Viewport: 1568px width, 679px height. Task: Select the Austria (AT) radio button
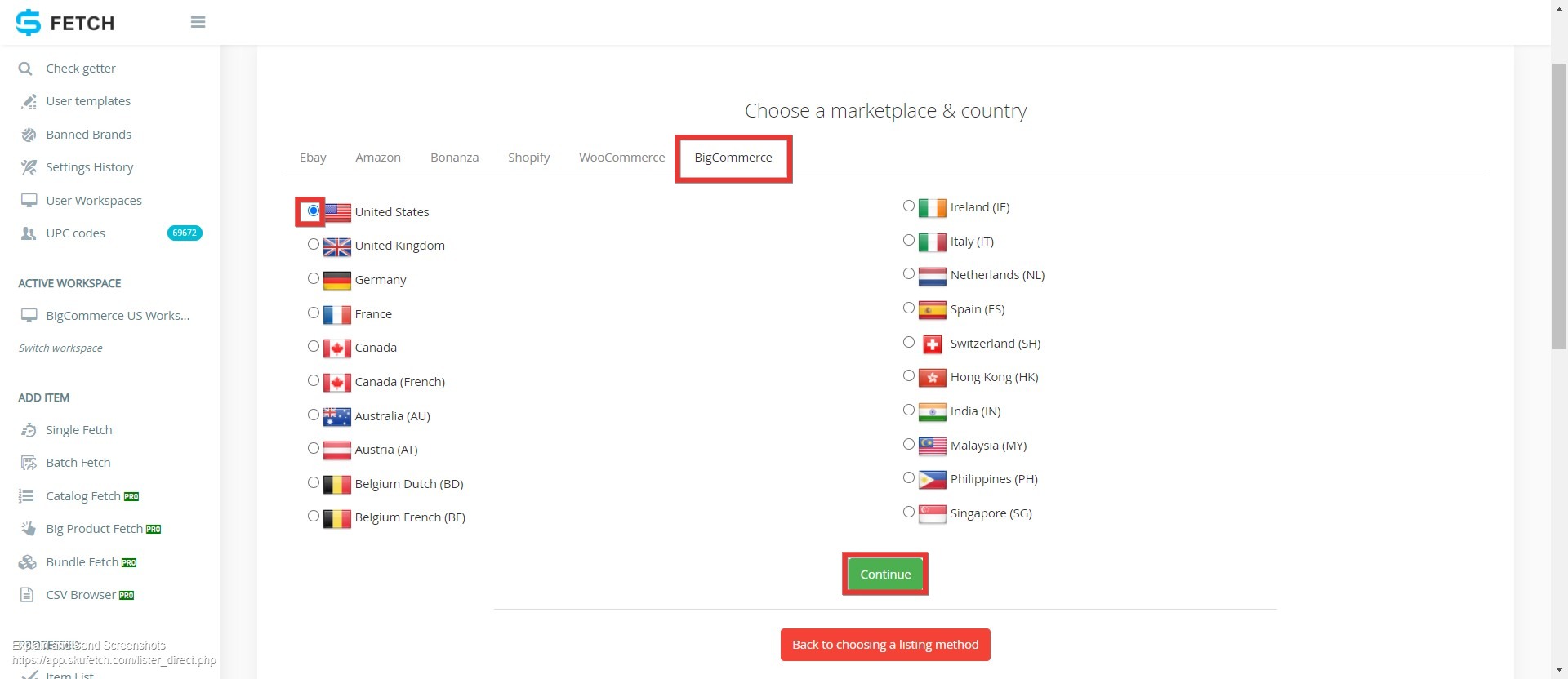314,448
